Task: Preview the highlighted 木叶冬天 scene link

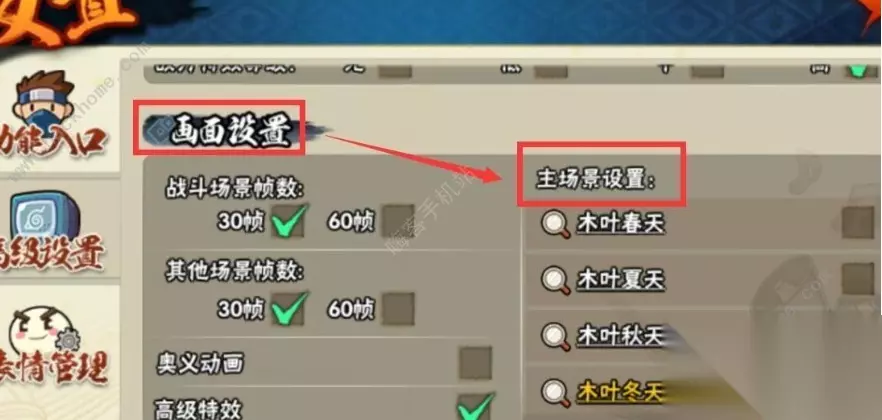Action: tap(620, 392)
